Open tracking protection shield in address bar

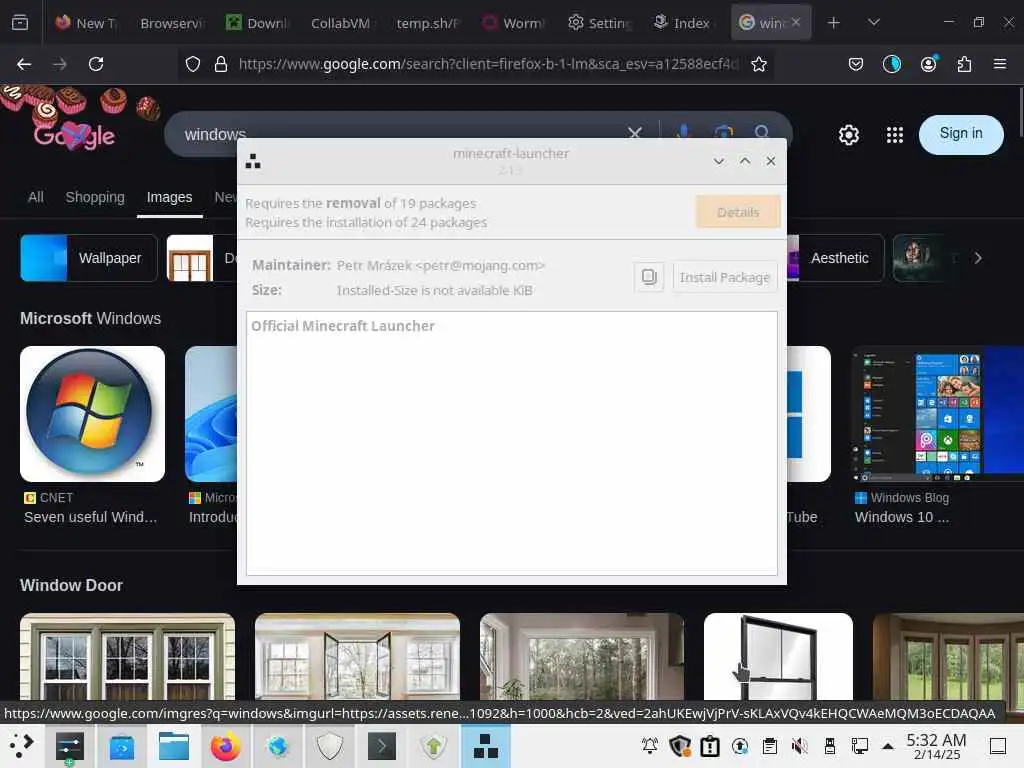(193, 64)
